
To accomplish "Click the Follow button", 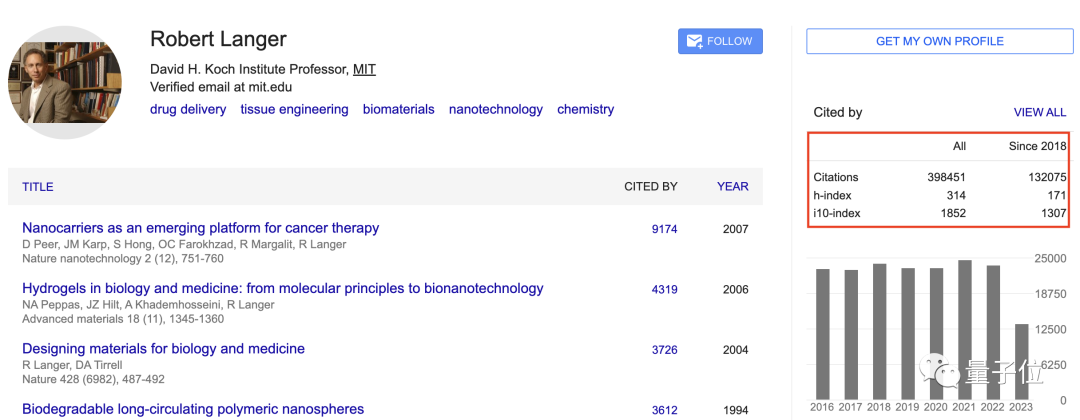I will pyautogui.click(x=720, y=41).
